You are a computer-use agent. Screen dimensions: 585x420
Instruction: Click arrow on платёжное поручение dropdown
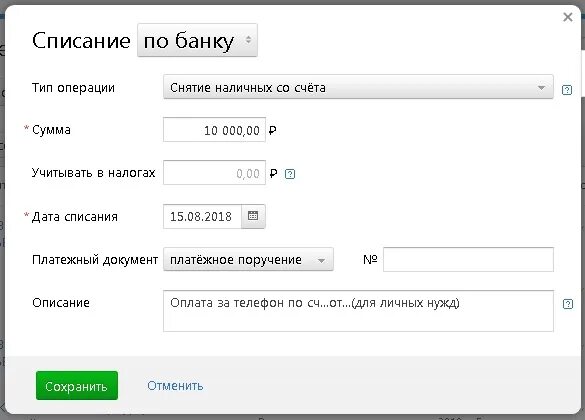322,260
